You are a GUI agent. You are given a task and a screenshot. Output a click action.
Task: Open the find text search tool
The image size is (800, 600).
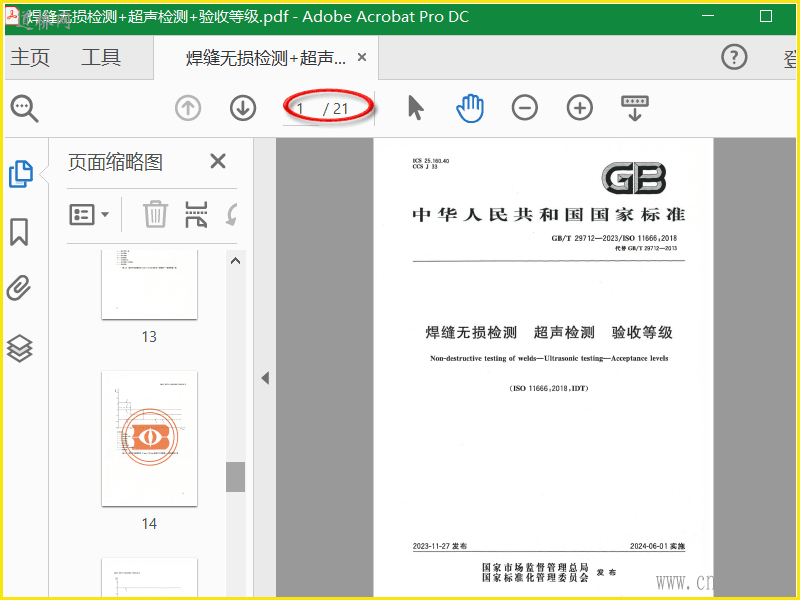click(x=24, y=108)
